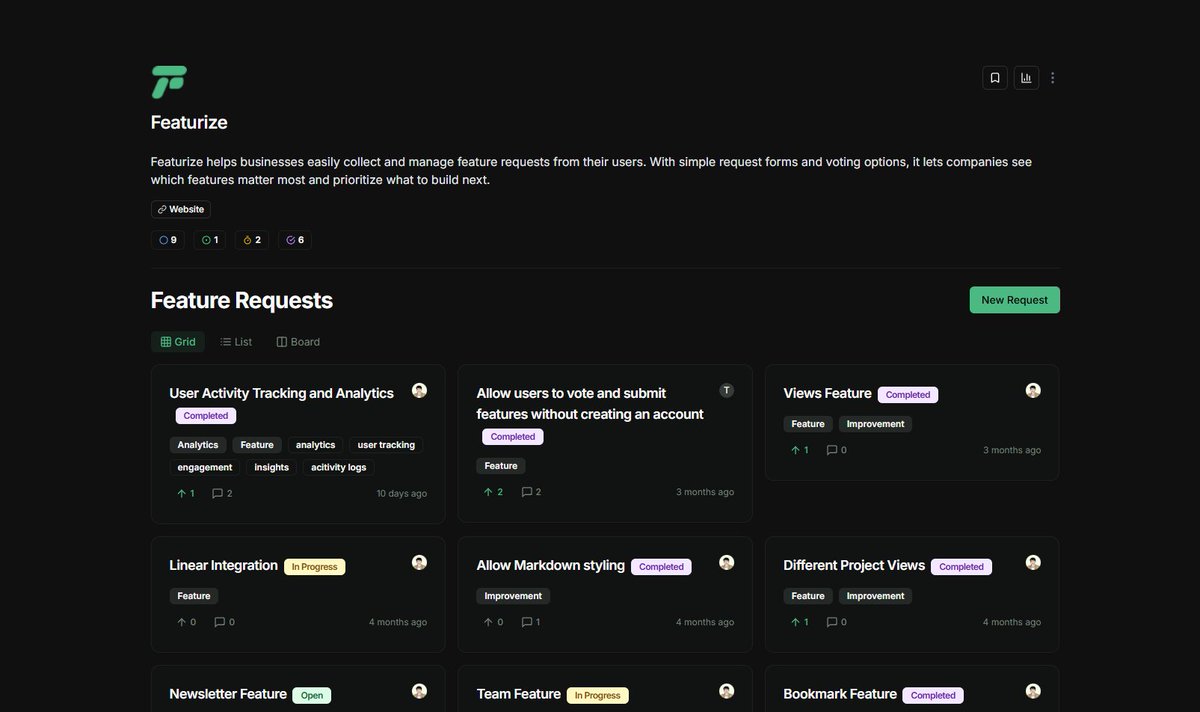Select Feature tag on Linear Integration card
Image resolution: width=1200 pixels, height=712 pixels.
194,596
